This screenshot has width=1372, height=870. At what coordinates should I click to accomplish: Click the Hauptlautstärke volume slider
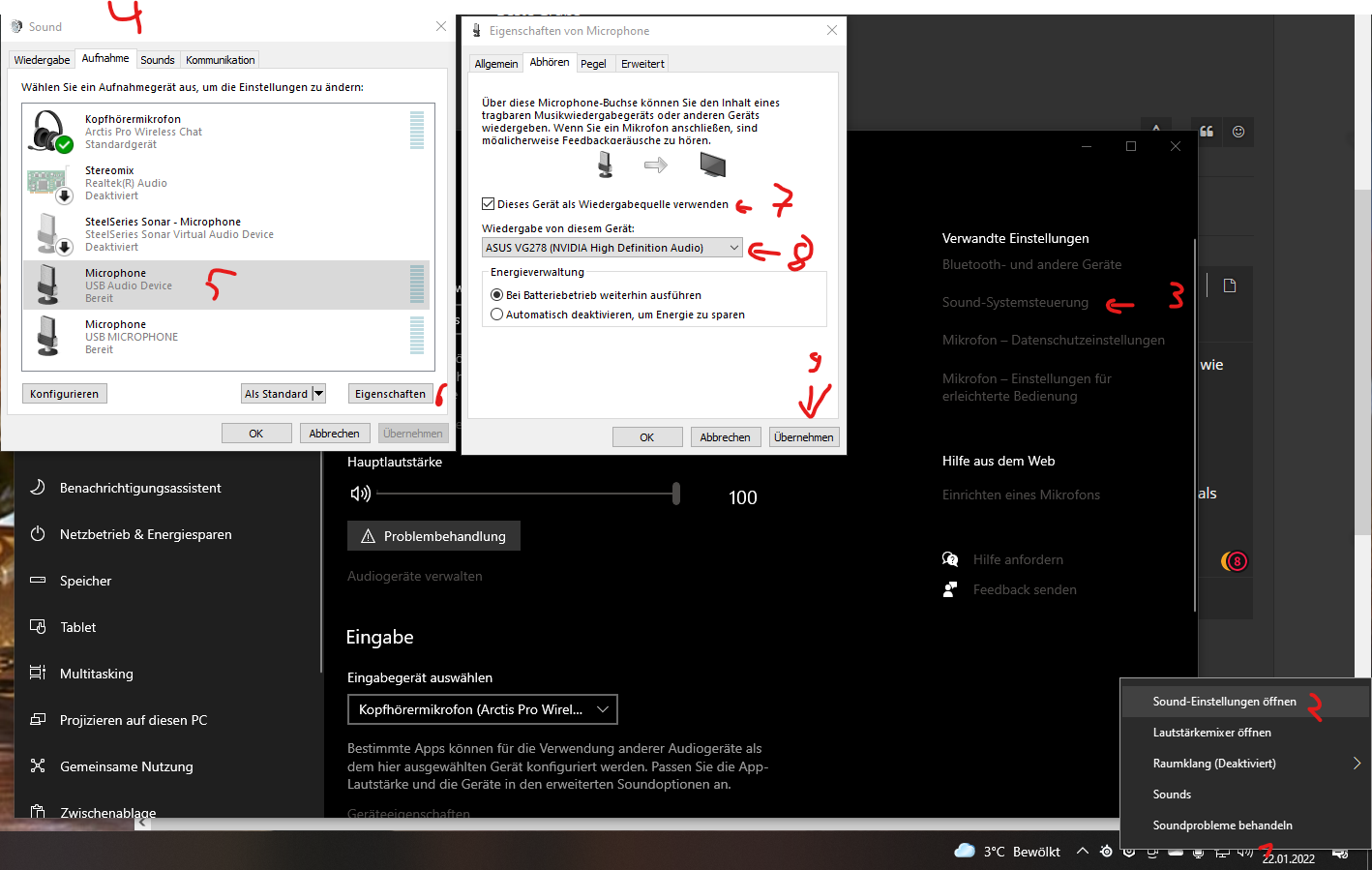[527, 495]
